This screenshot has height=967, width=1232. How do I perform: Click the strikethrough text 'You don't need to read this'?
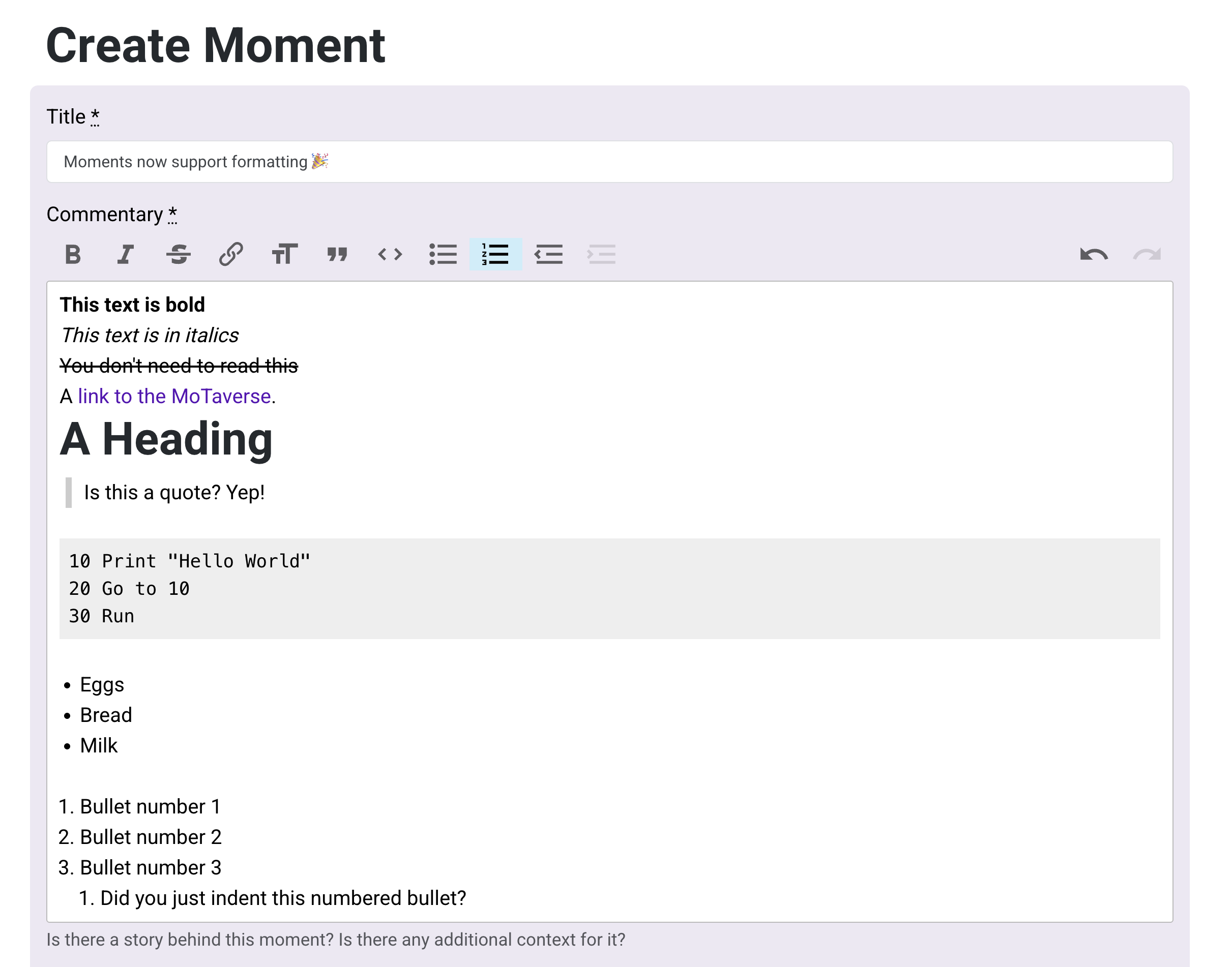point(179,365)
